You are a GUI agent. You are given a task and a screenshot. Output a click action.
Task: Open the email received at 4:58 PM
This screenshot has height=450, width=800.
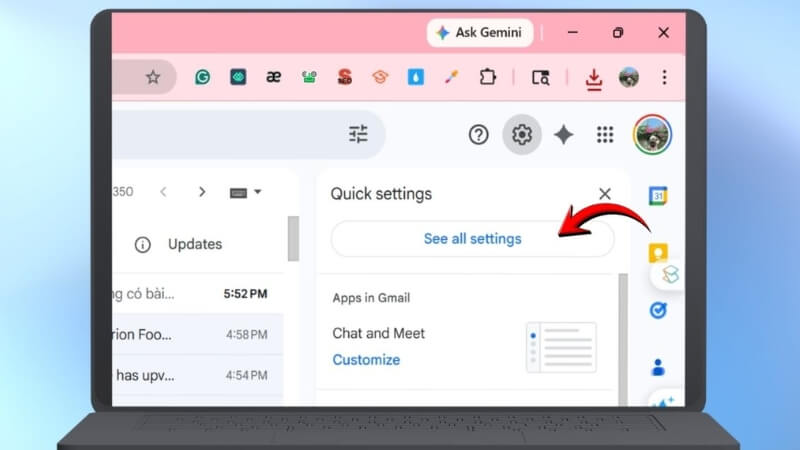click(x=198, y=335)
